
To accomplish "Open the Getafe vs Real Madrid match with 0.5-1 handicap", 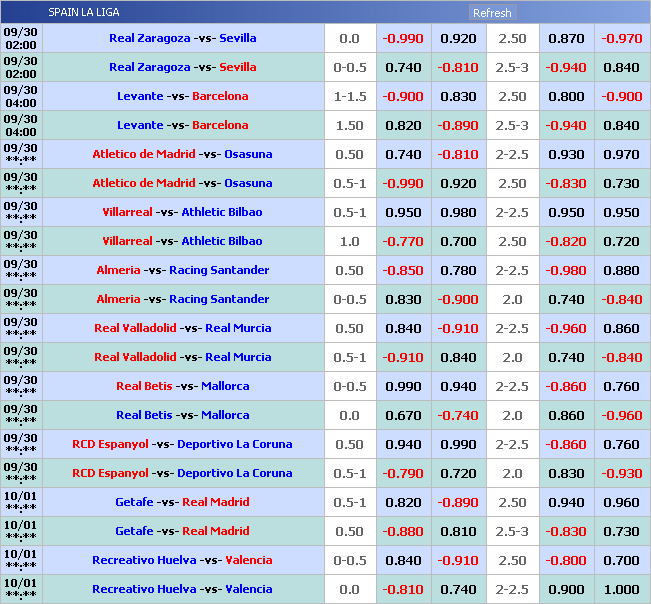I will click(182, 502).
